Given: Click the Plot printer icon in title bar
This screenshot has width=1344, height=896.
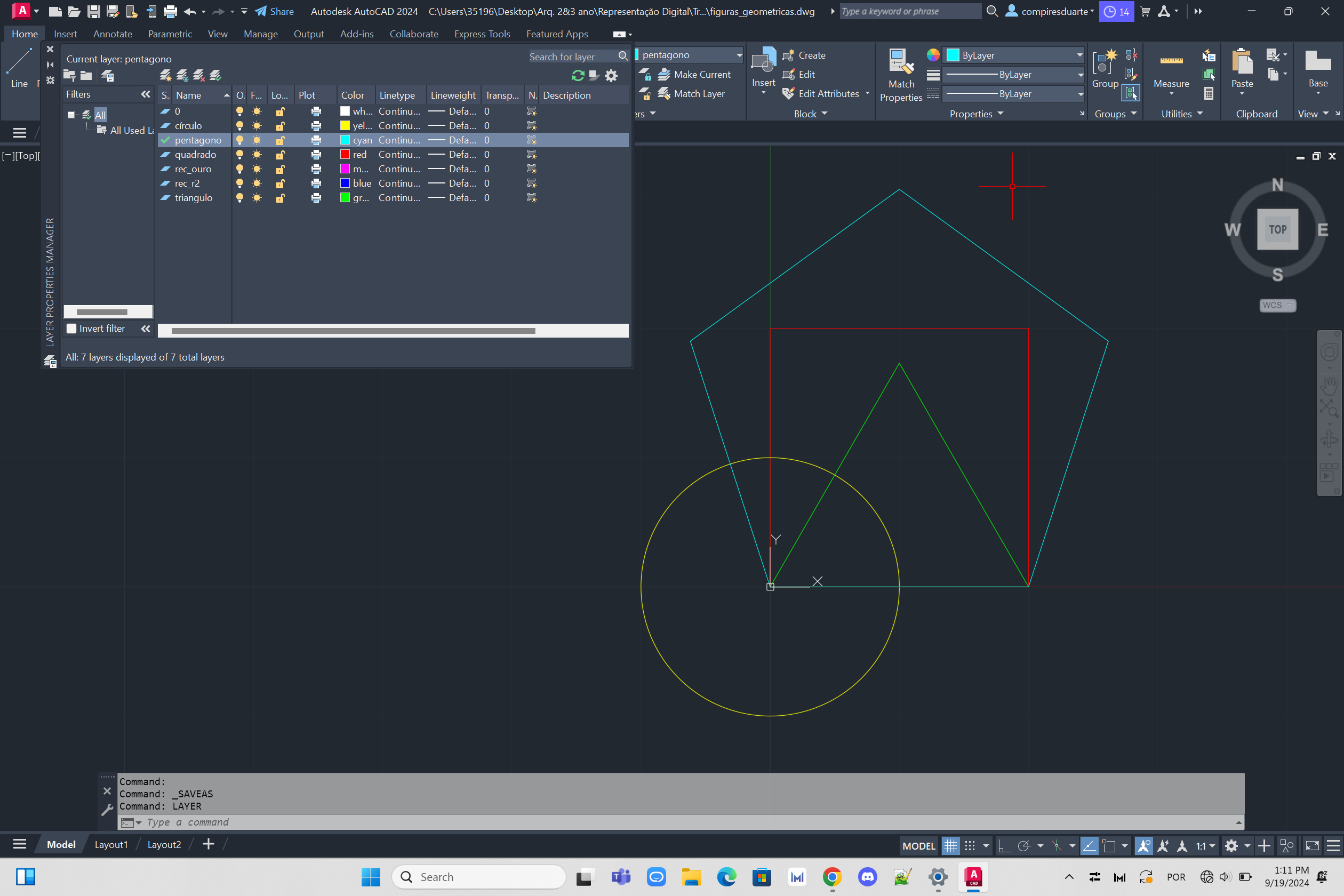Looking at the screenshot, I should coord(170,11).
